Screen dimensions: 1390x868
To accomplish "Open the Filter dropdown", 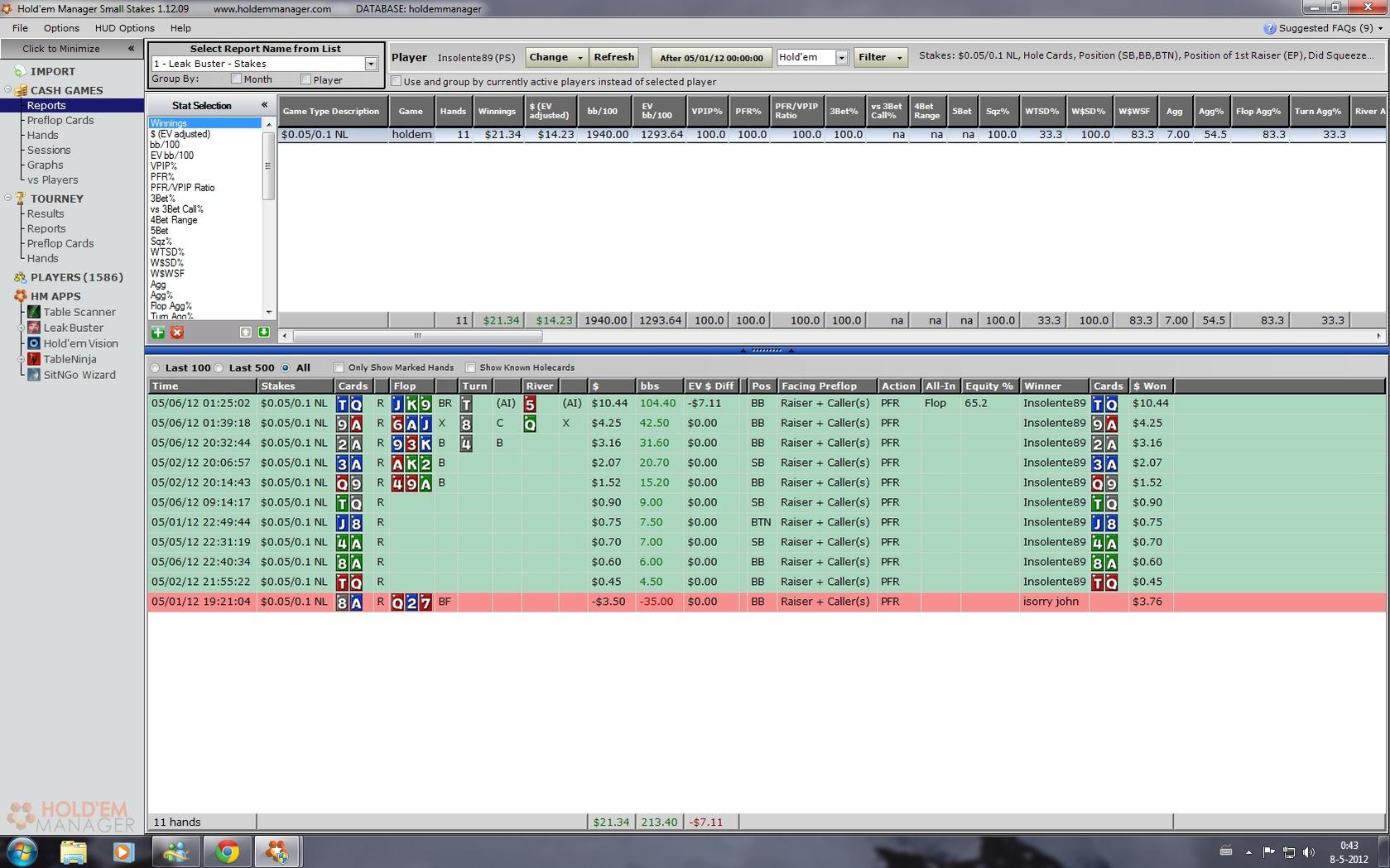I will [900, 57].
